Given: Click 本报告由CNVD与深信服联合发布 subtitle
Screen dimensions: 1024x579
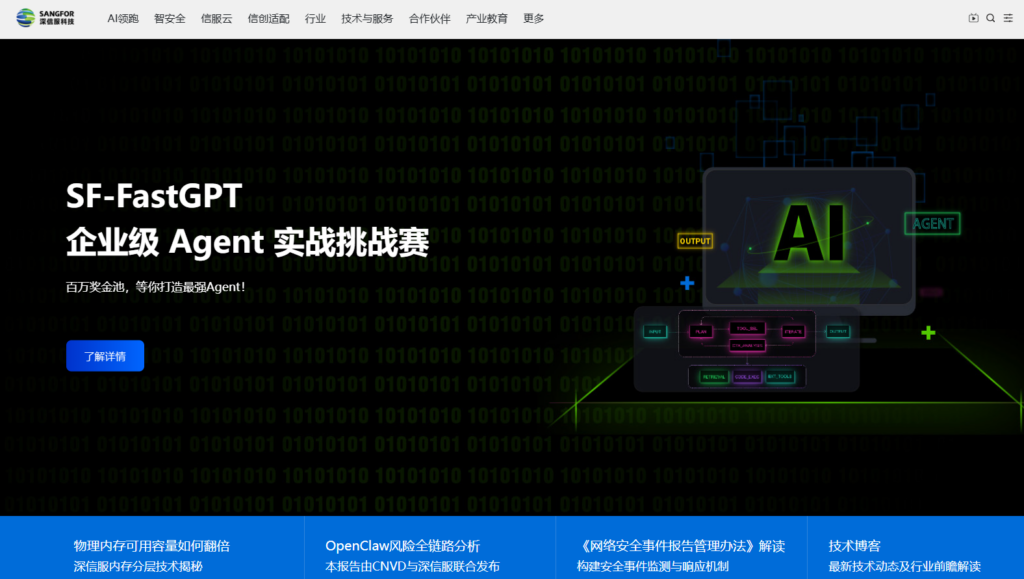Looking at the screenshot, I should click(x=412, y=566).
